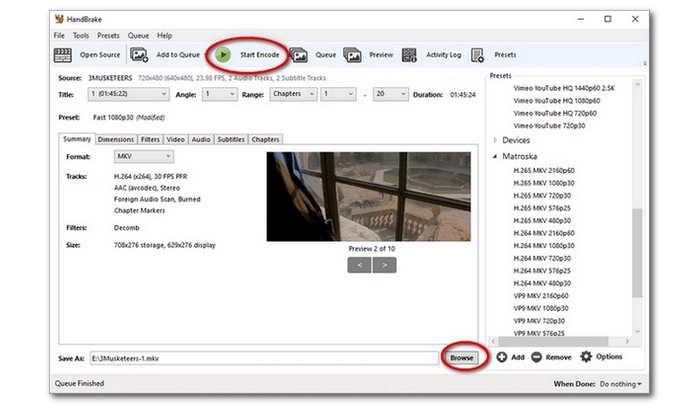Show the previous preview image

click(x=359, y=265)
